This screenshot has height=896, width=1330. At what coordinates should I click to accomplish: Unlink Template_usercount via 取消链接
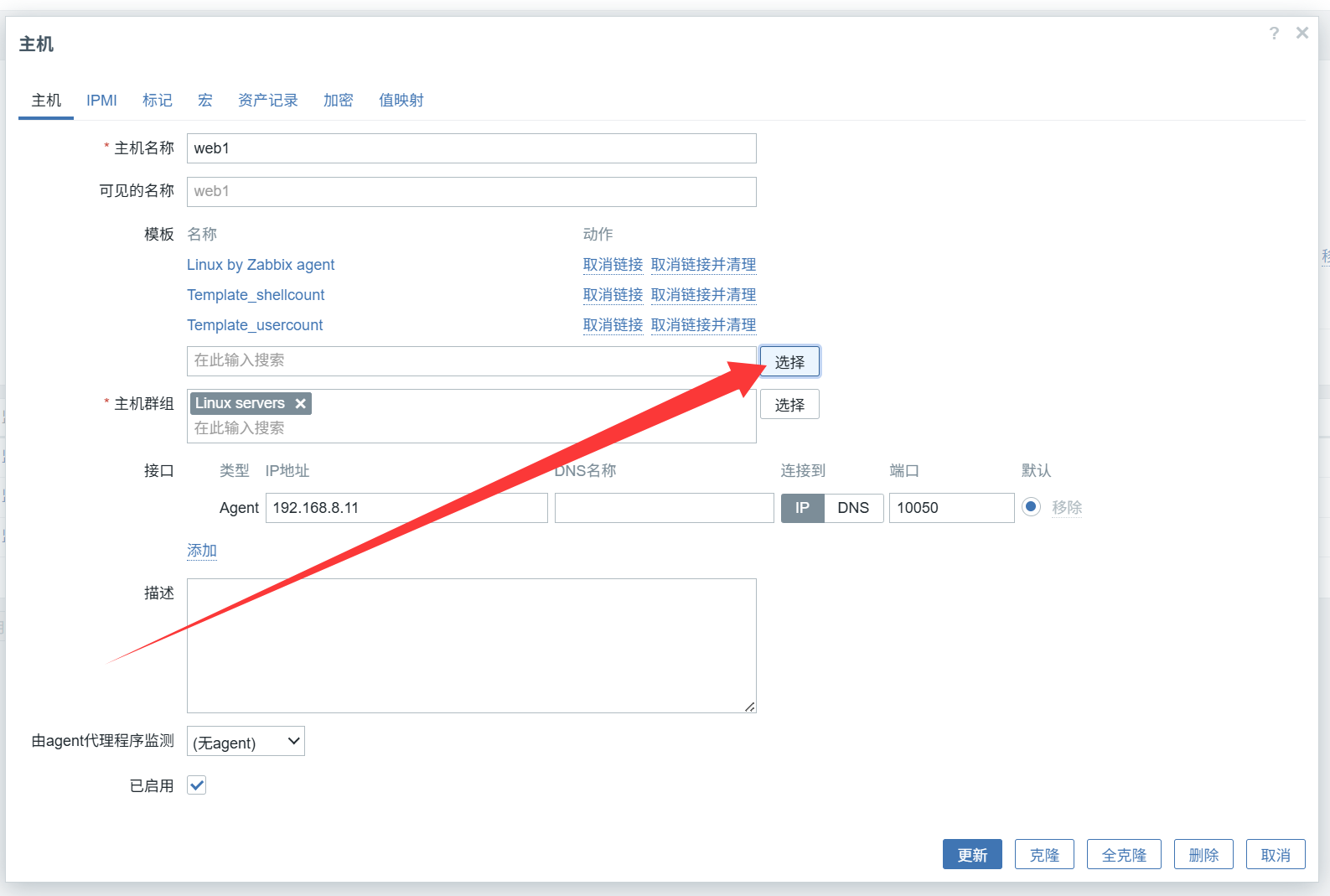coord(613,325)
